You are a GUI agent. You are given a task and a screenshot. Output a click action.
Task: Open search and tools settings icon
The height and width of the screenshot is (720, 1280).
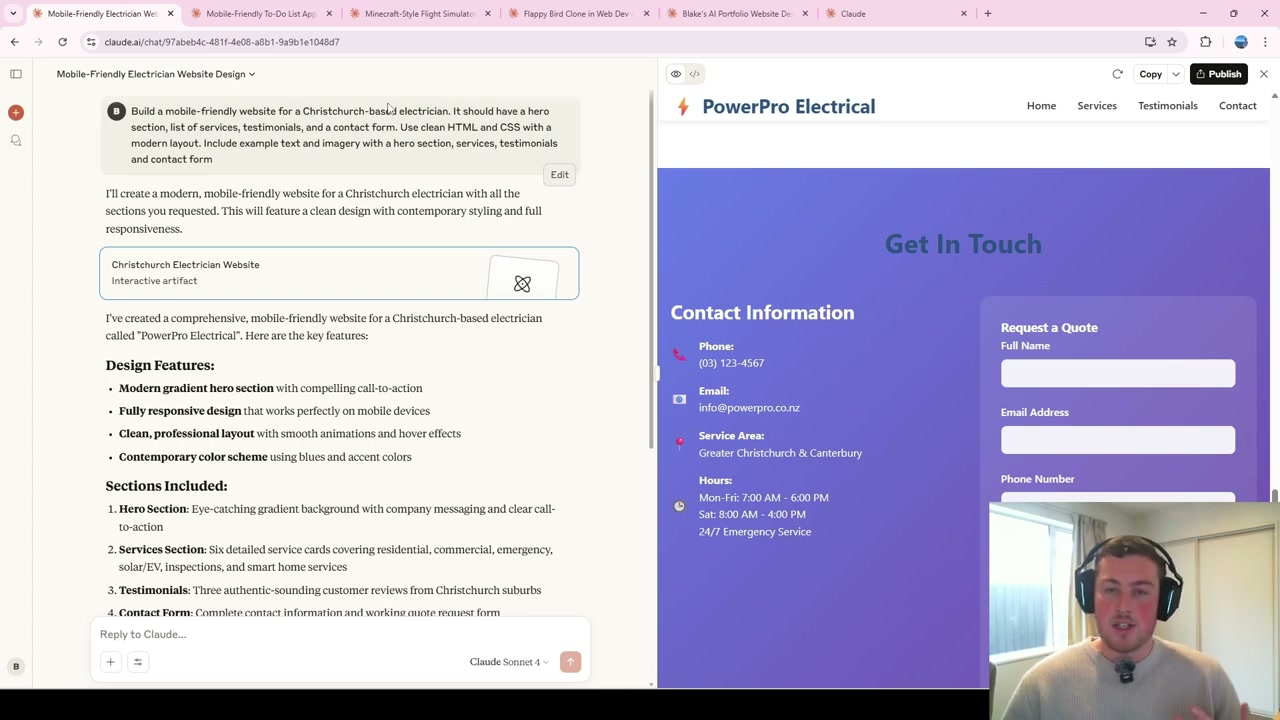[x=138, y=662]
